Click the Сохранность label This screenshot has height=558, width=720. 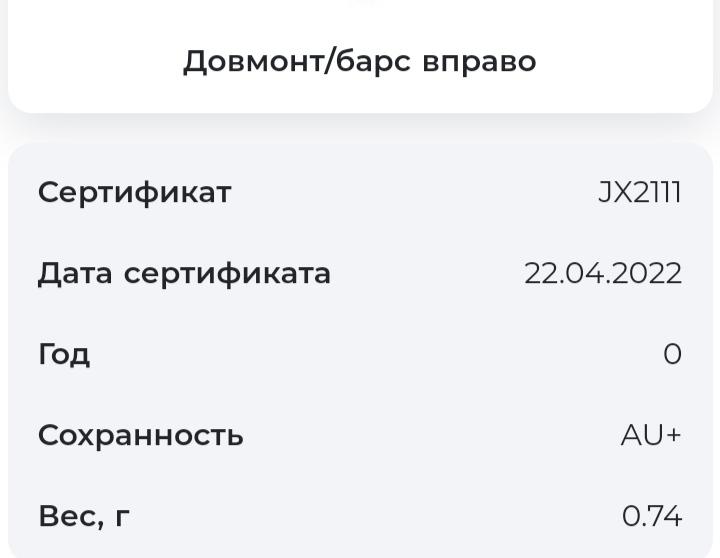pos(140,435)
